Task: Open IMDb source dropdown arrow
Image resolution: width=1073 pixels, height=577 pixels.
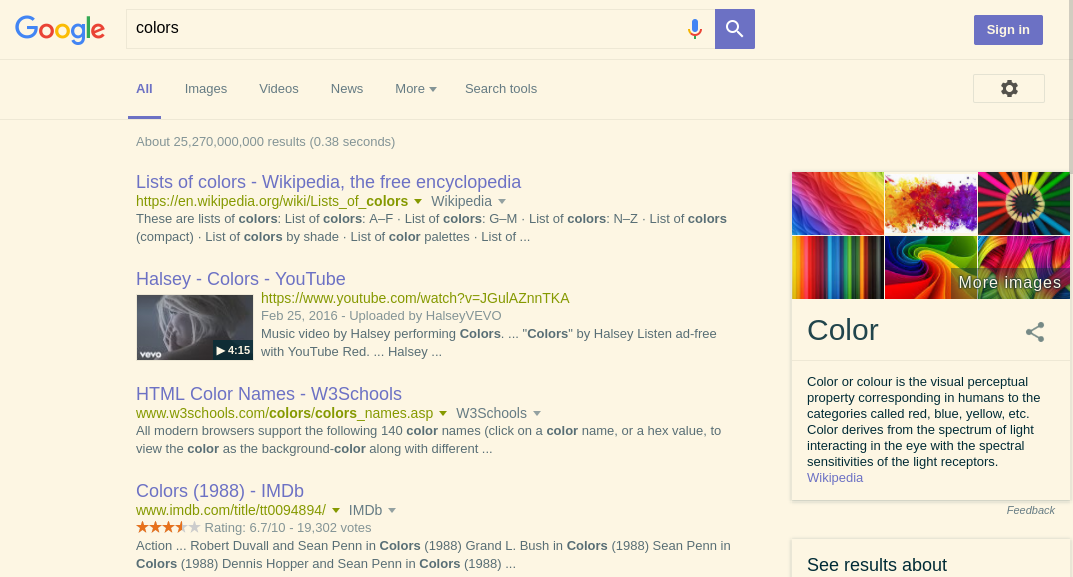Action: click(x=392, y=511)
